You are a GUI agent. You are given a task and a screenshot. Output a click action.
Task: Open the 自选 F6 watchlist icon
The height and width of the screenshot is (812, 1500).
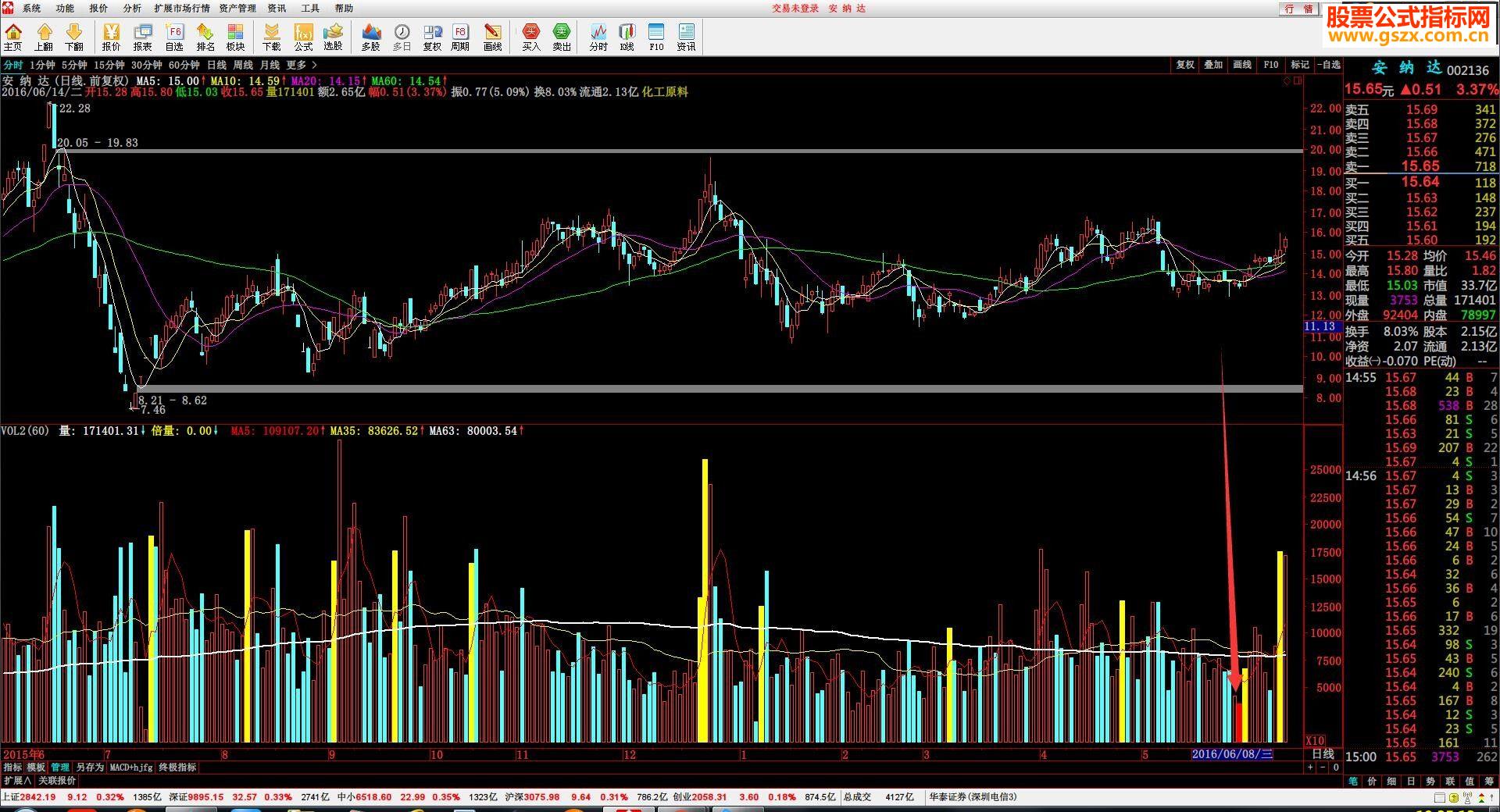(x=174, y=37)
